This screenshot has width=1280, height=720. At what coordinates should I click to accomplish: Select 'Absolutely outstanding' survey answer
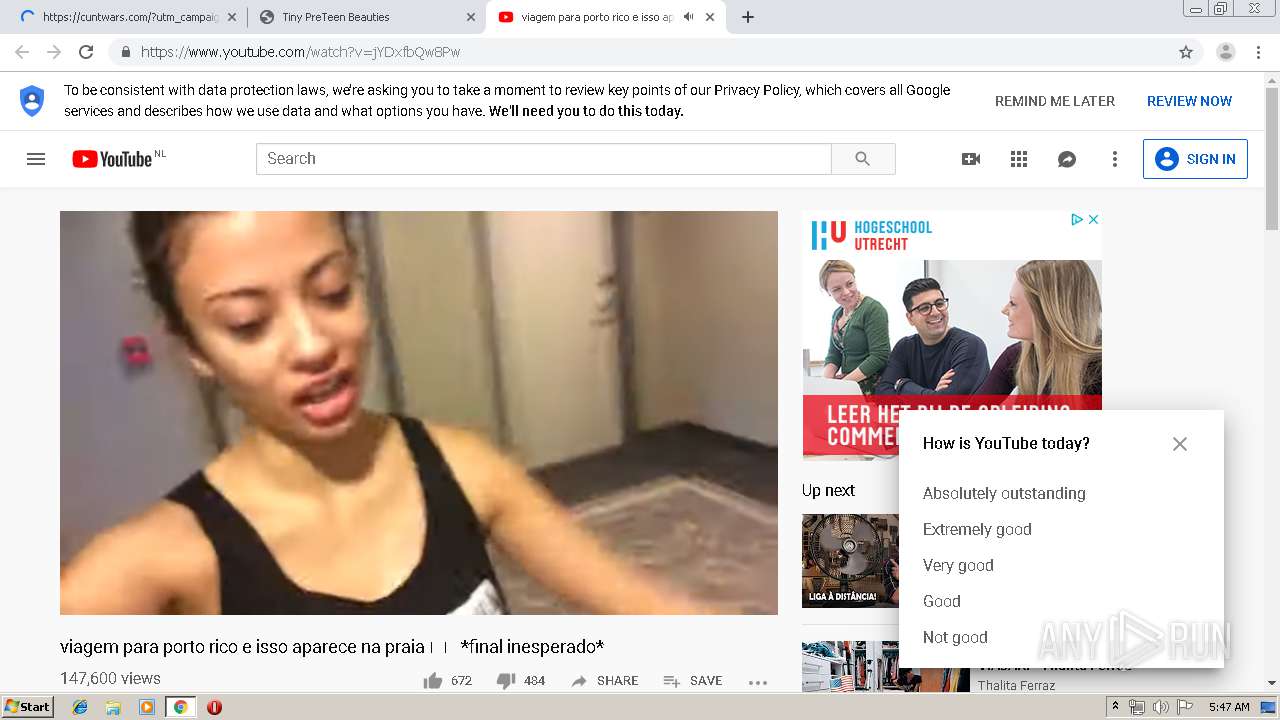tap(1004, 493)
